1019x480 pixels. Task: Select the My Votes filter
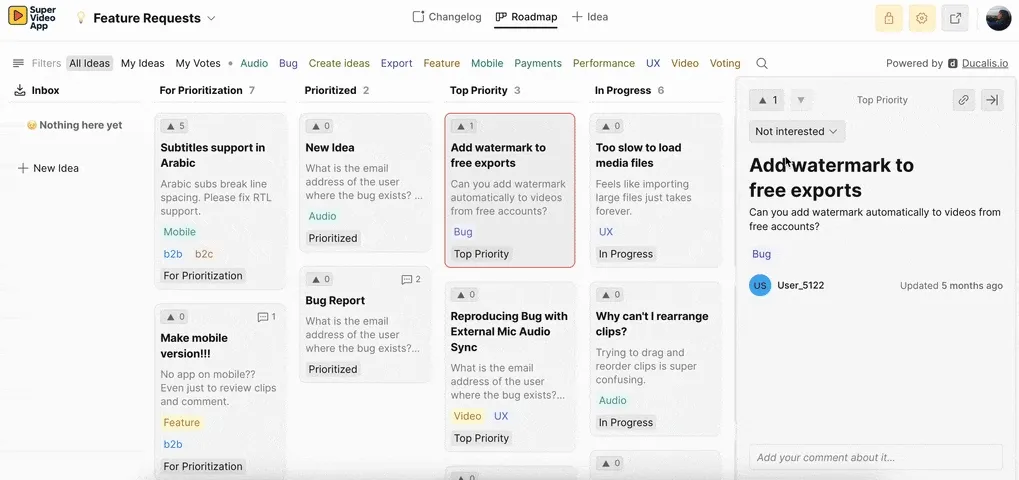pos(197,63)
